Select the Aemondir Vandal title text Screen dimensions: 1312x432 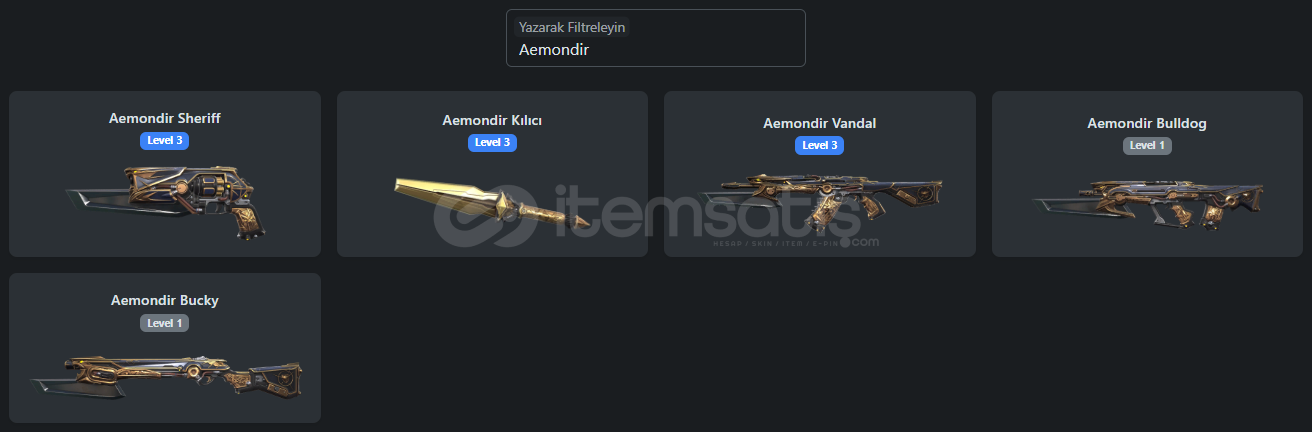coord(820,123)
